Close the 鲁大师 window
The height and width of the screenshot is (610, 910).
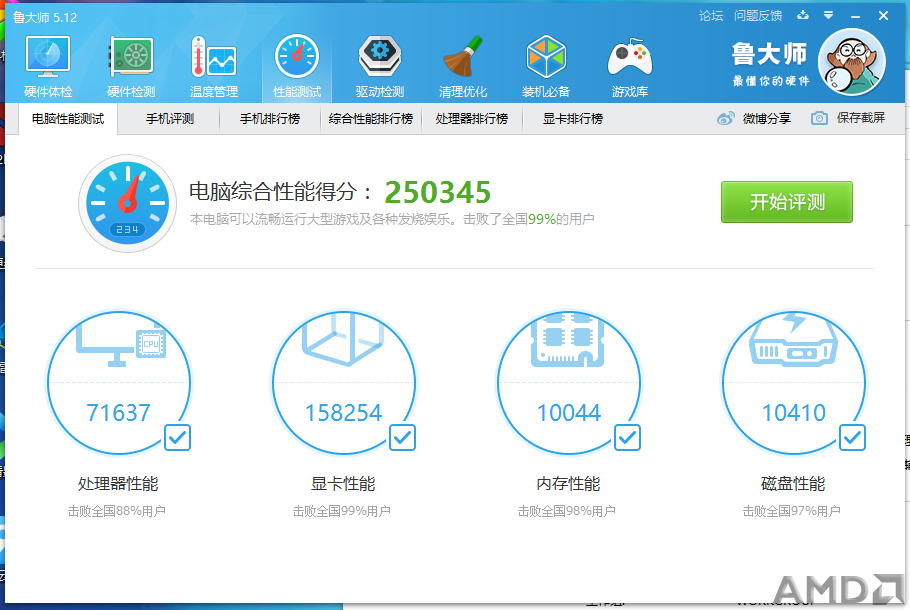click(x=883, y=16)
